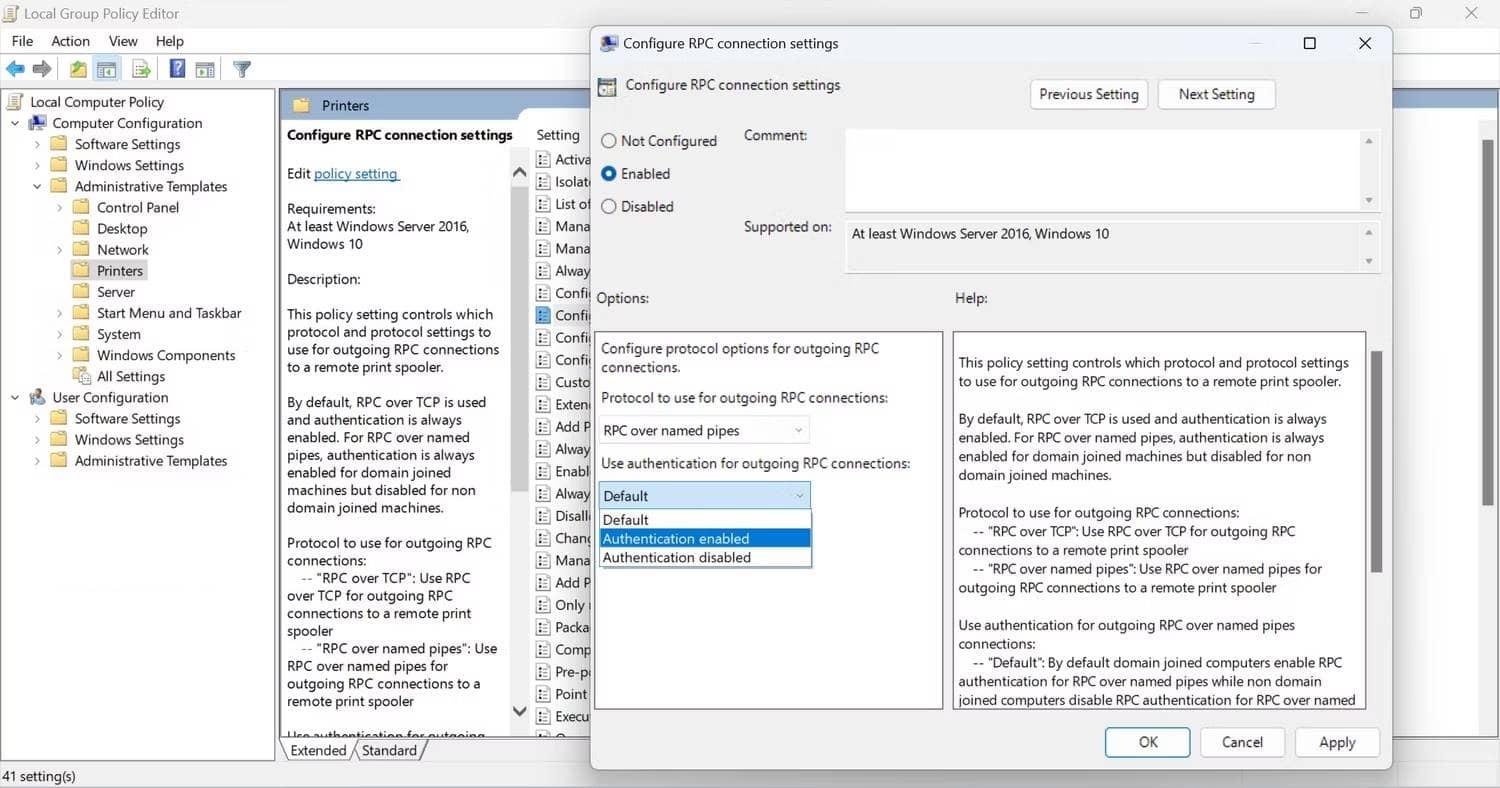1500x788 pixels.
Task: Choose 'Authentication enabled' from the open list
Action: 705,538
